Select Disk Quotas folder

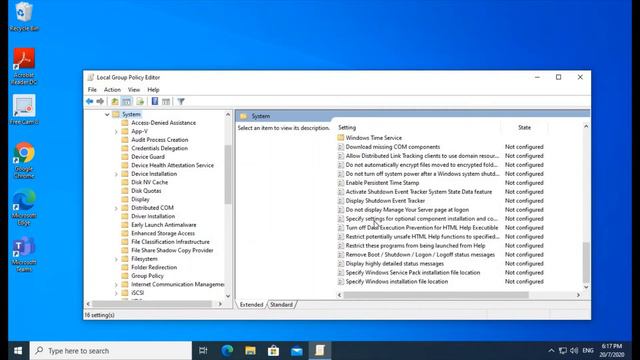[x=146, y=191]
